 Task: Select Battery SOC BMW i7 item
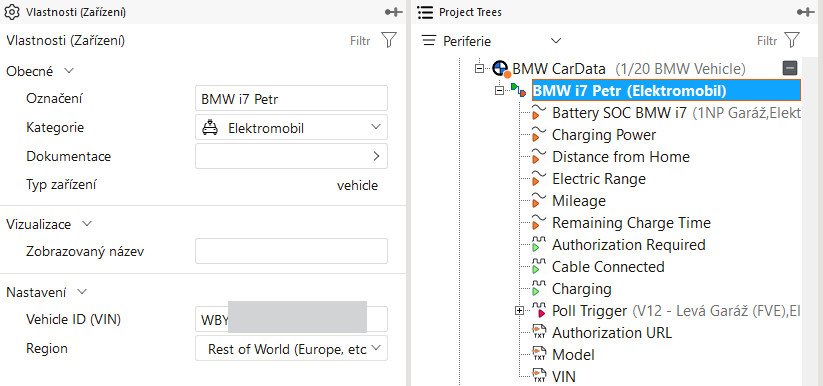[x=619, y=113]
